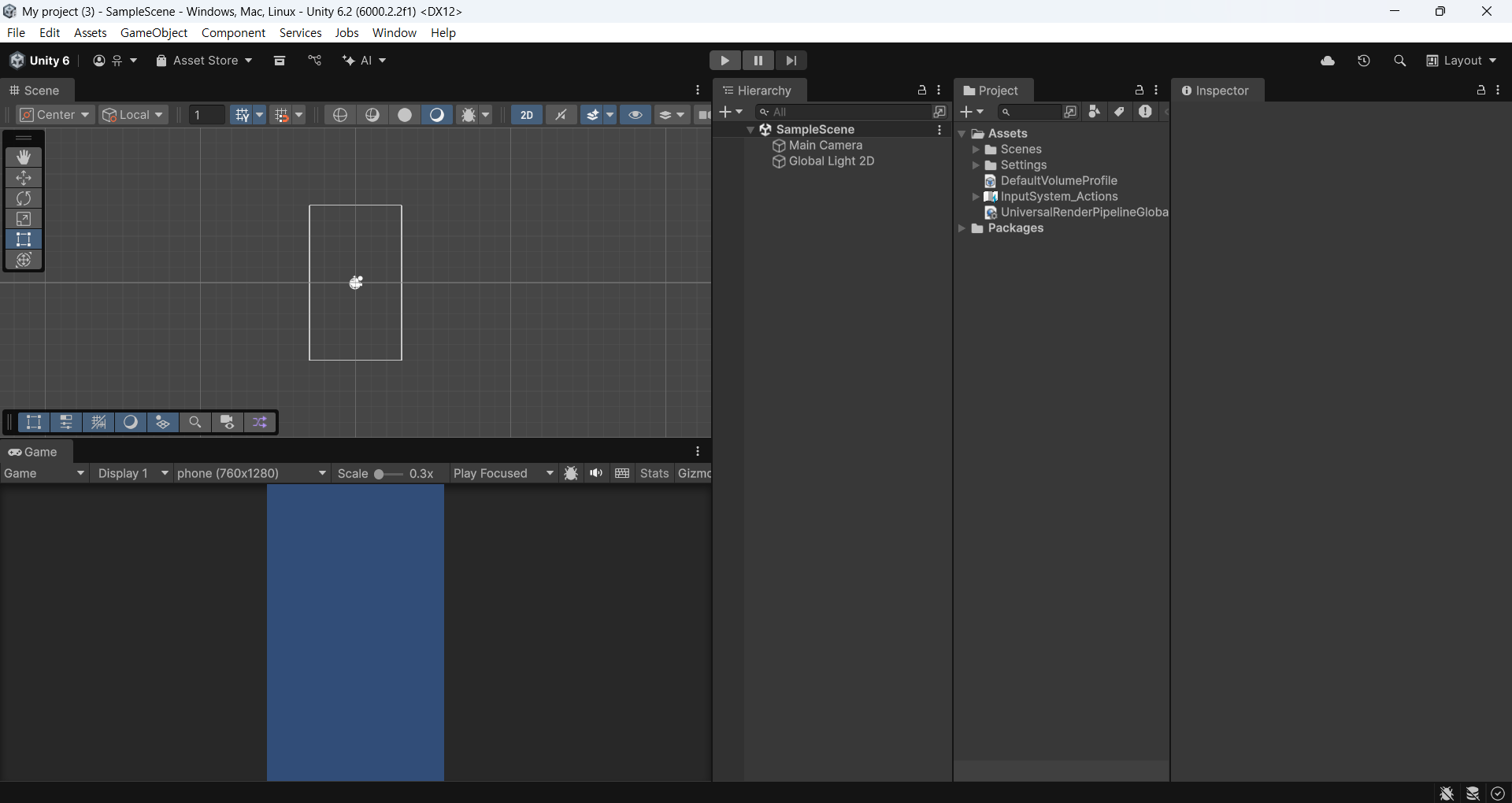This screenshot has width=1512, height=803.
Task: Open Undo History clock icon
Action: [x=1364, y=61]
